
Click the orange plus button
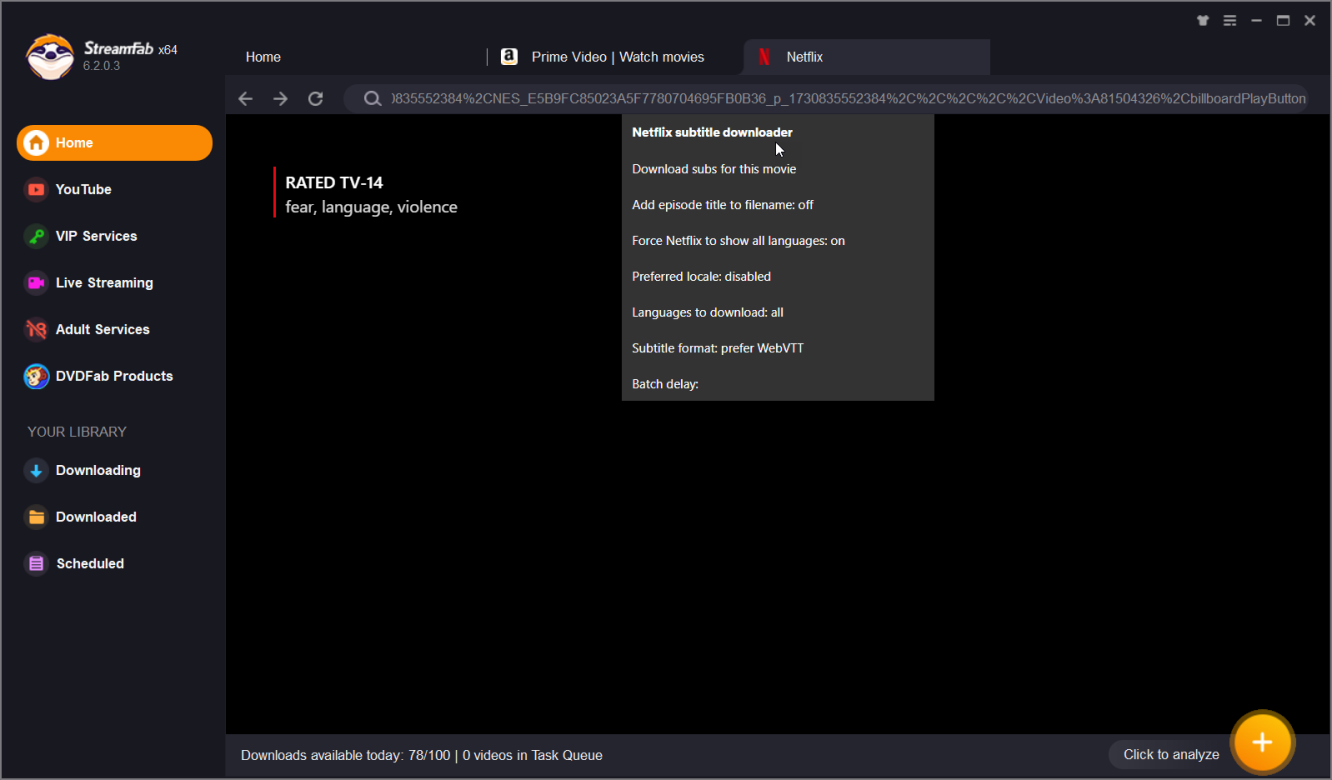[x=1262, y=742]
